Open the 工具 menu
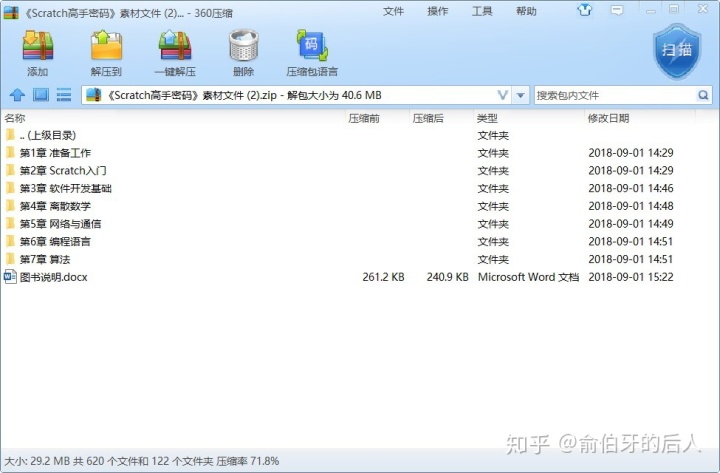Viewport: 720px width, 473px height. click(x=482, y=11)
